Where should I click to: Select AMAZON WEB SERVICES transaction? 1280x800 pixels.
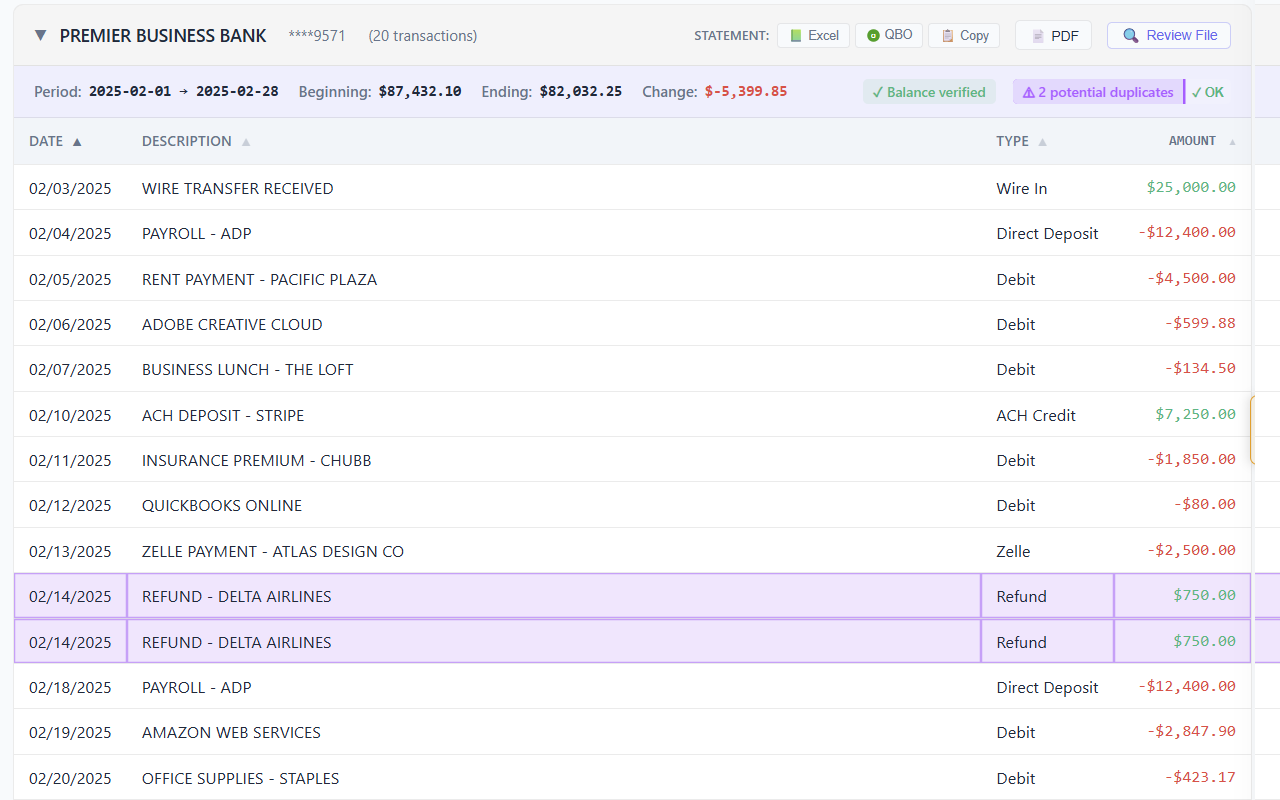[x=632, y=732]
